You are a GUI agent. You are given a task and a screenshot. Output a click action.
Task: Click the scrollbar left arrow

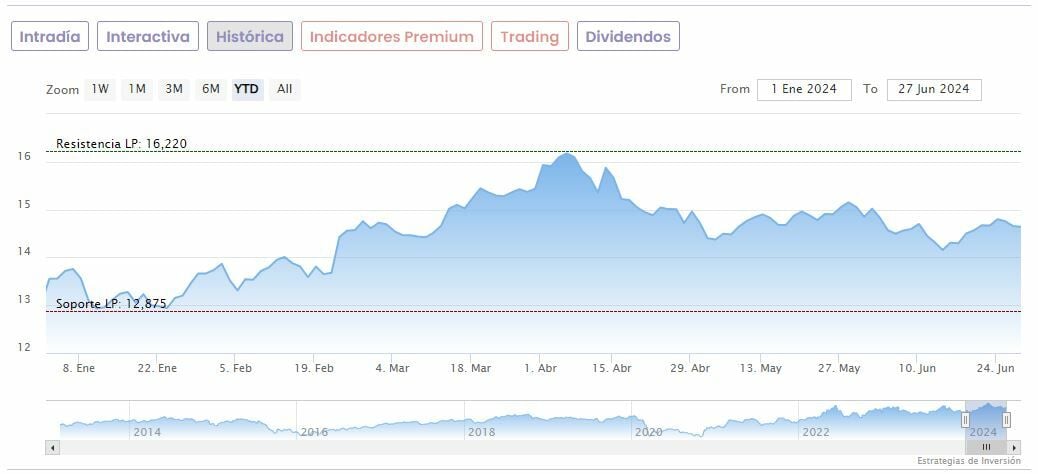coord(52,447)
